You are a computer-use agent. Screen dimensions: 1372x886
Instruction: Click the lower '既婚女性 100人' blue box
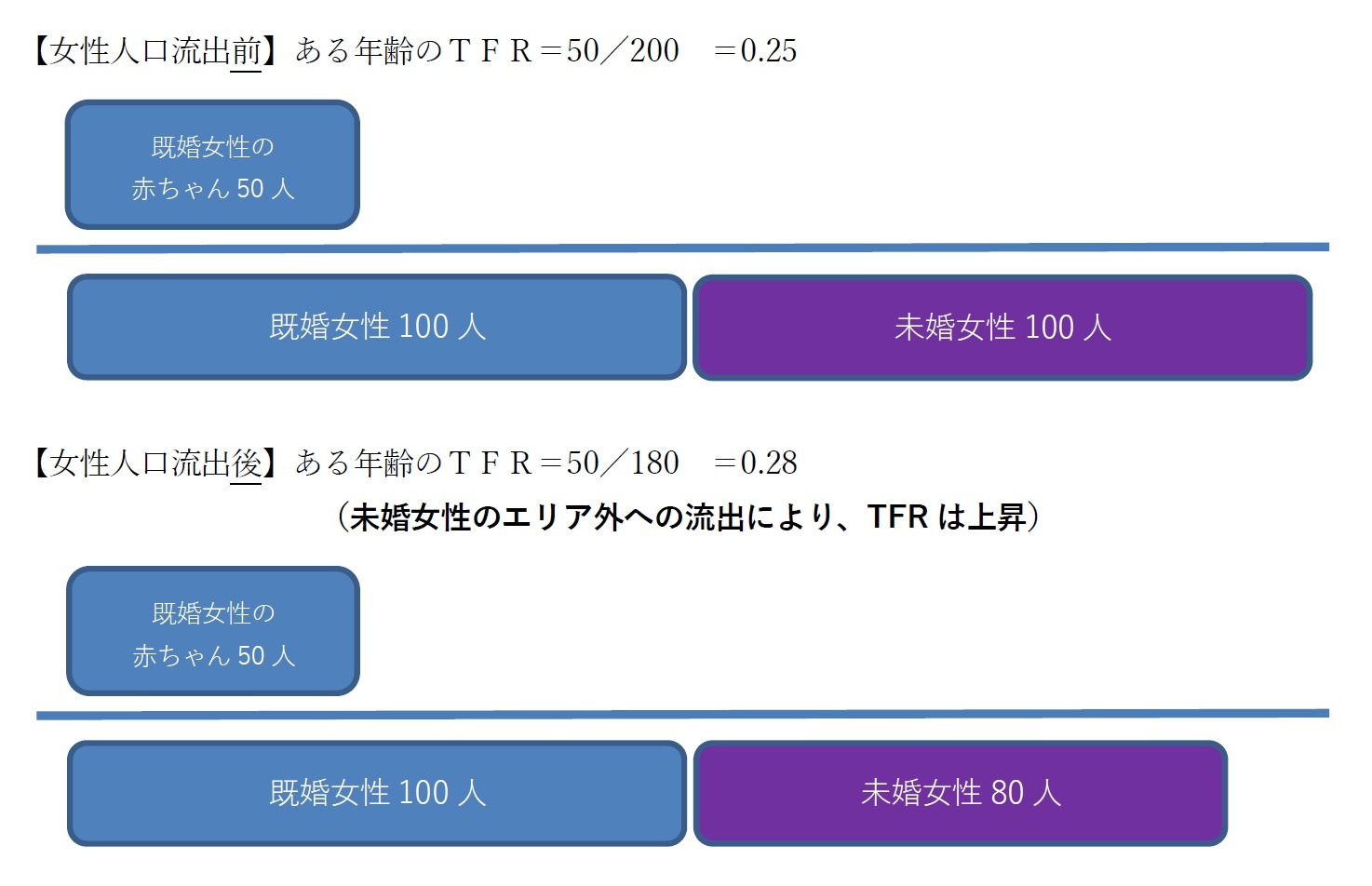(x=377, y=793)
